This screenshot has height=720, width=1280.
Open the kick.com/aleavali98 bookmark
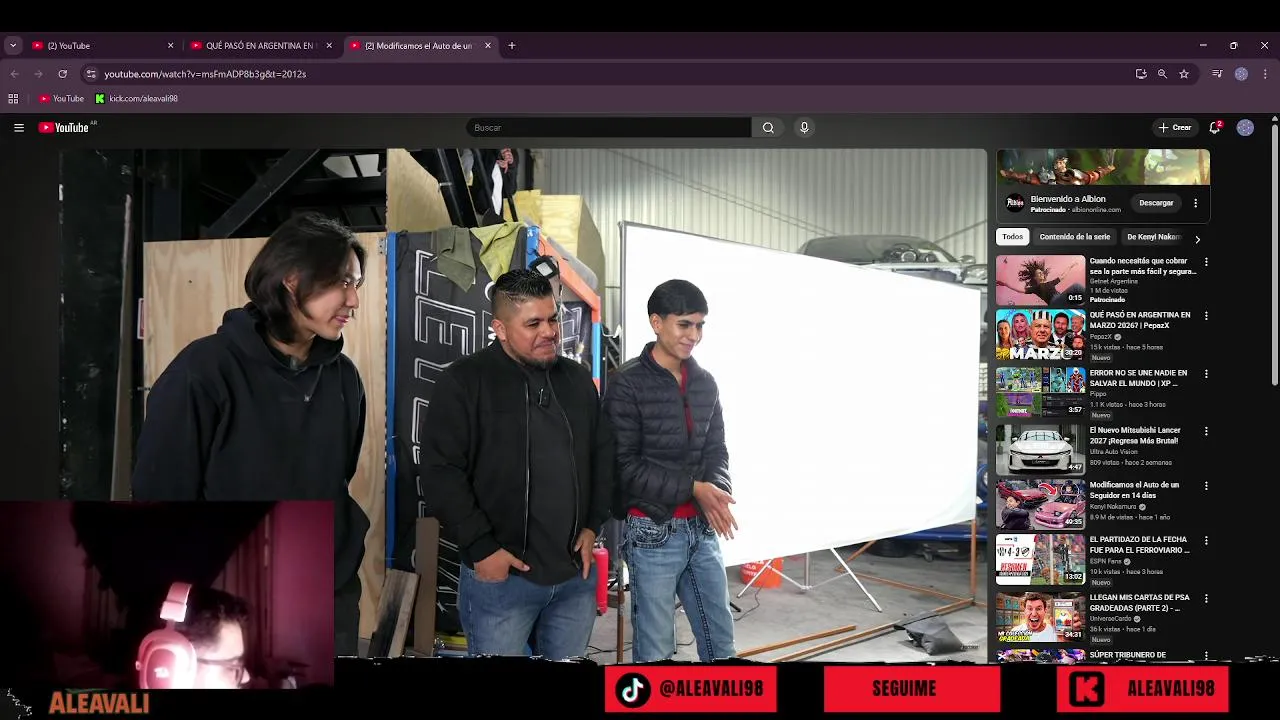pyautogui.click(x=137, y=99)
